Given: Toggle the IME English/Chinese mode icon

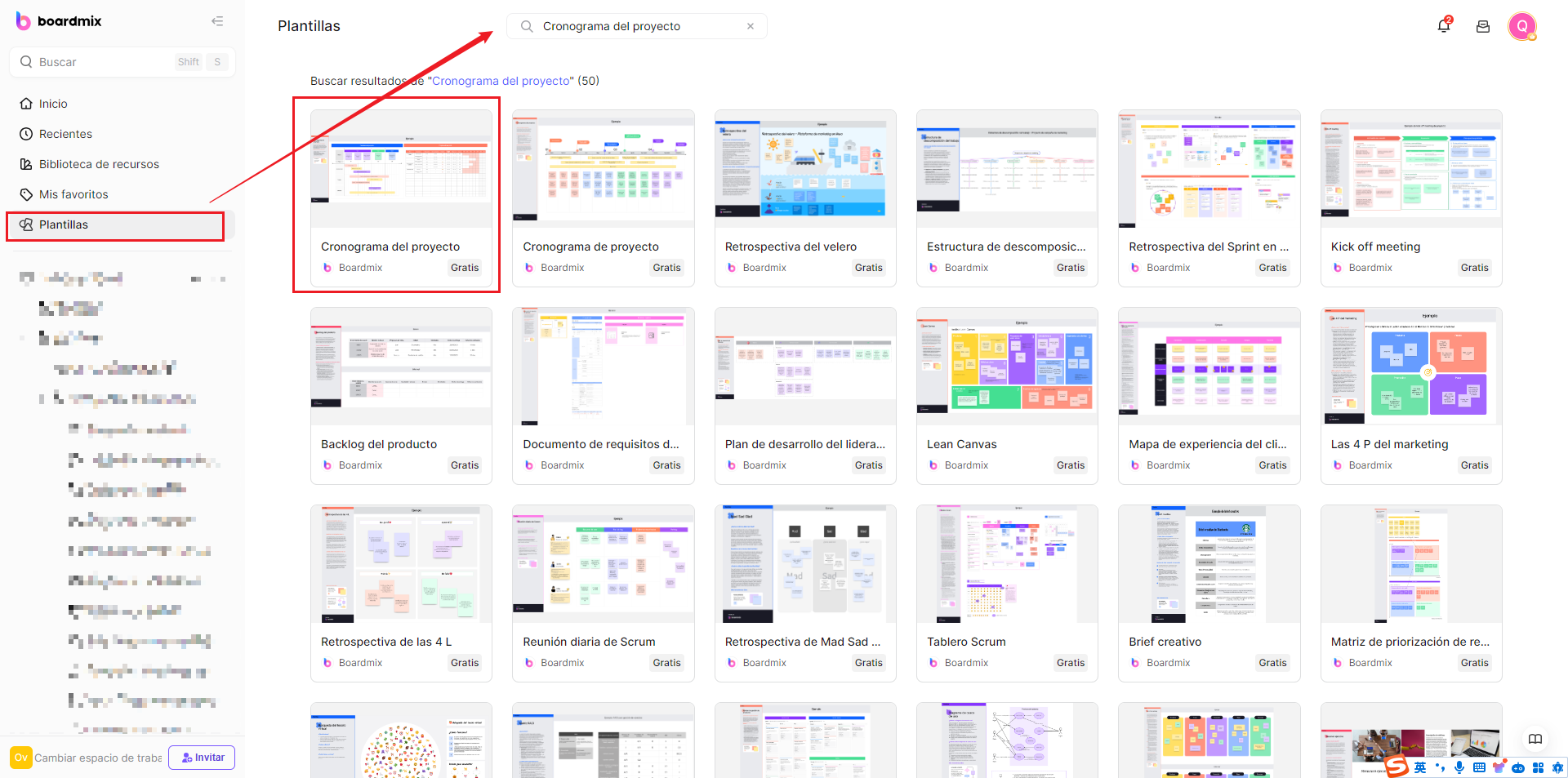Looking at the screenshot, I should pos(1420,767).
